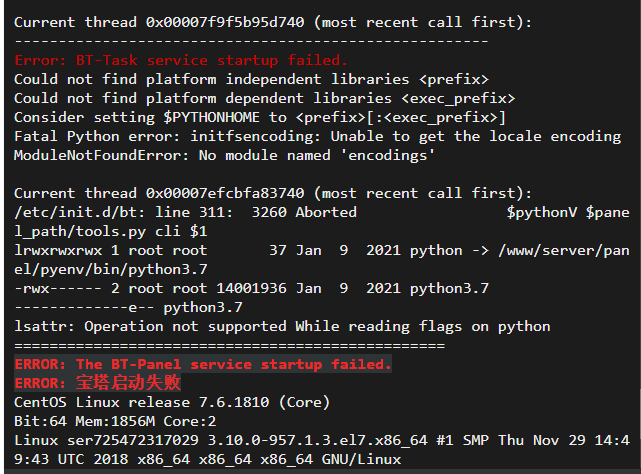Screen dimensions: 641x474
Task: Click the 'l_path/tools.py cli $1' line
Action: tap(110, 231)
